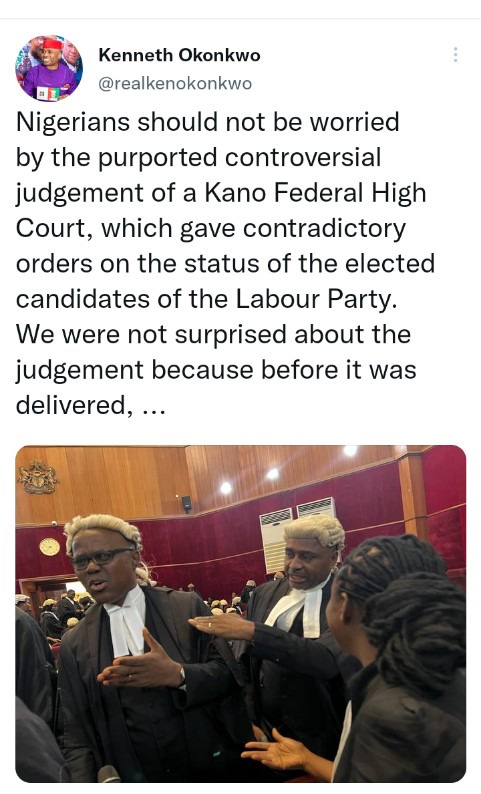Open Kenneth Okonkwo's profile avatar
Screen dimensions: 481x794
(49, 68)
